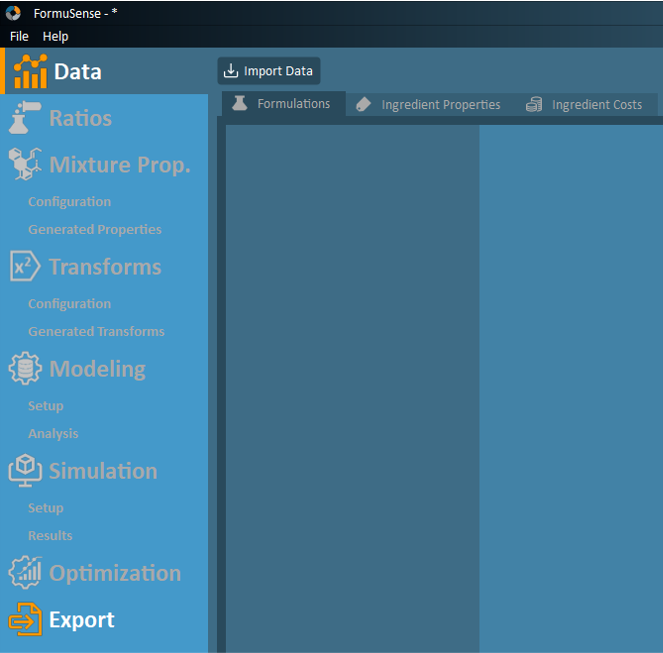Open the Simulation section
663x653 pixels.
click(103, 471)
